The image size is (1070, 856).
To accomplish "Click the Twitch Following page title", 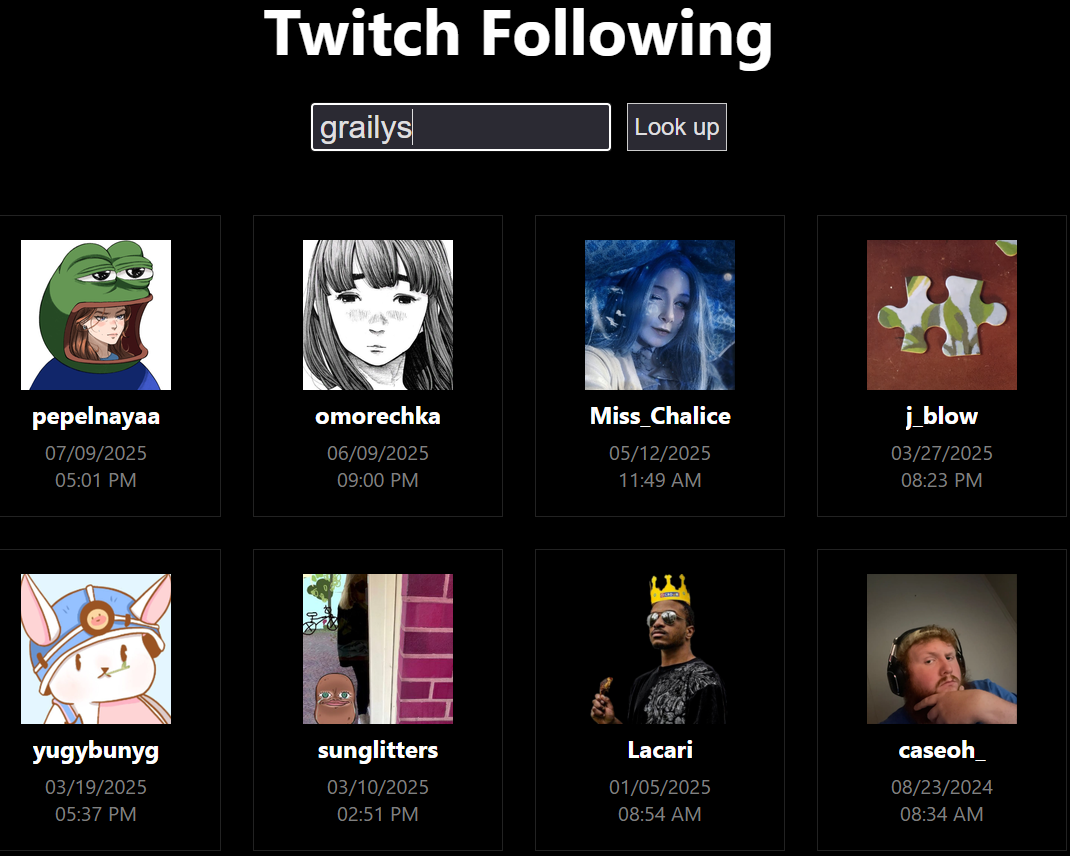I will click(518, 34).
